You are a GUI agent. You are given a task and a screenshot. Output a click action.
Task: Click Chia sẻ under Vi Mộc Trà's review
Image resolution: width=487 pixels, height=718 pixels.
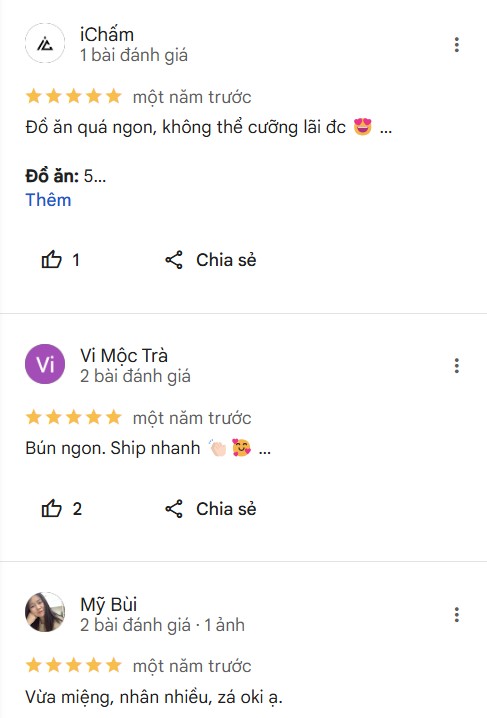coord(226,509)
